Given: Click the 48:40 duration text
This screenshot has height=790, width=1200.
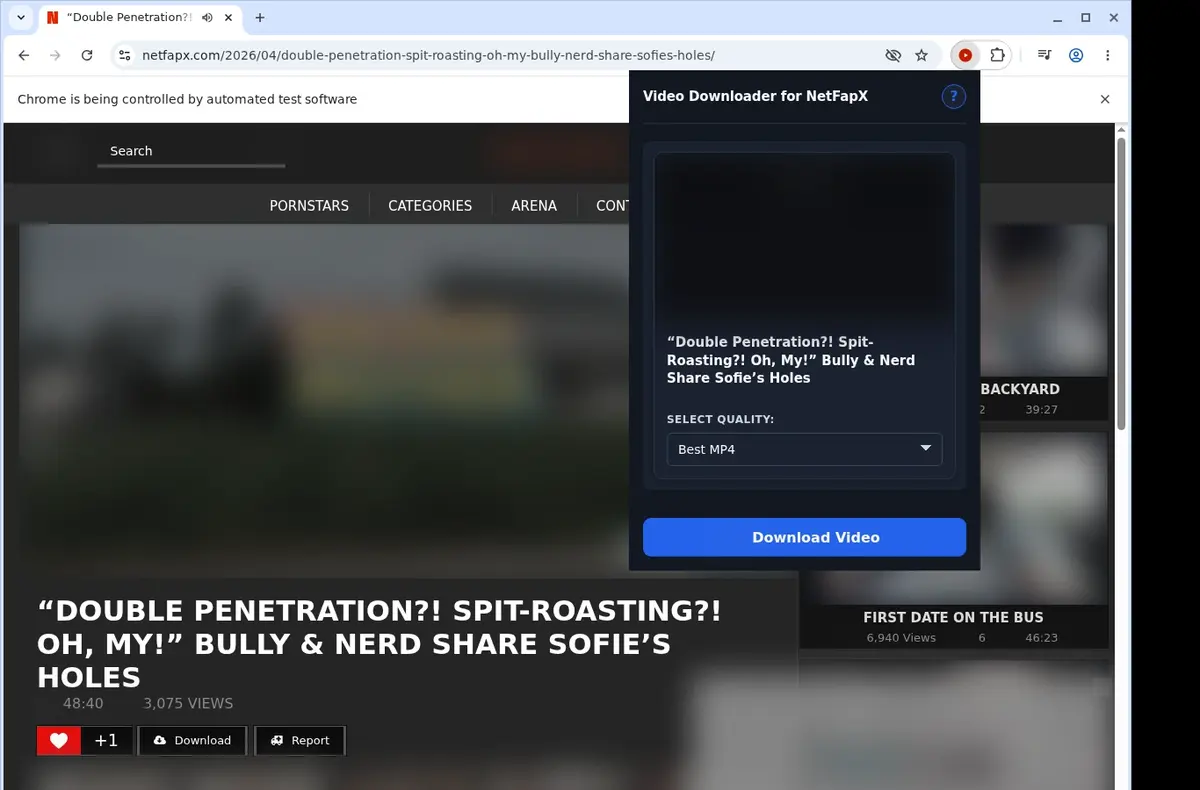Looking at the screenshot, I should tap(83, 703).
